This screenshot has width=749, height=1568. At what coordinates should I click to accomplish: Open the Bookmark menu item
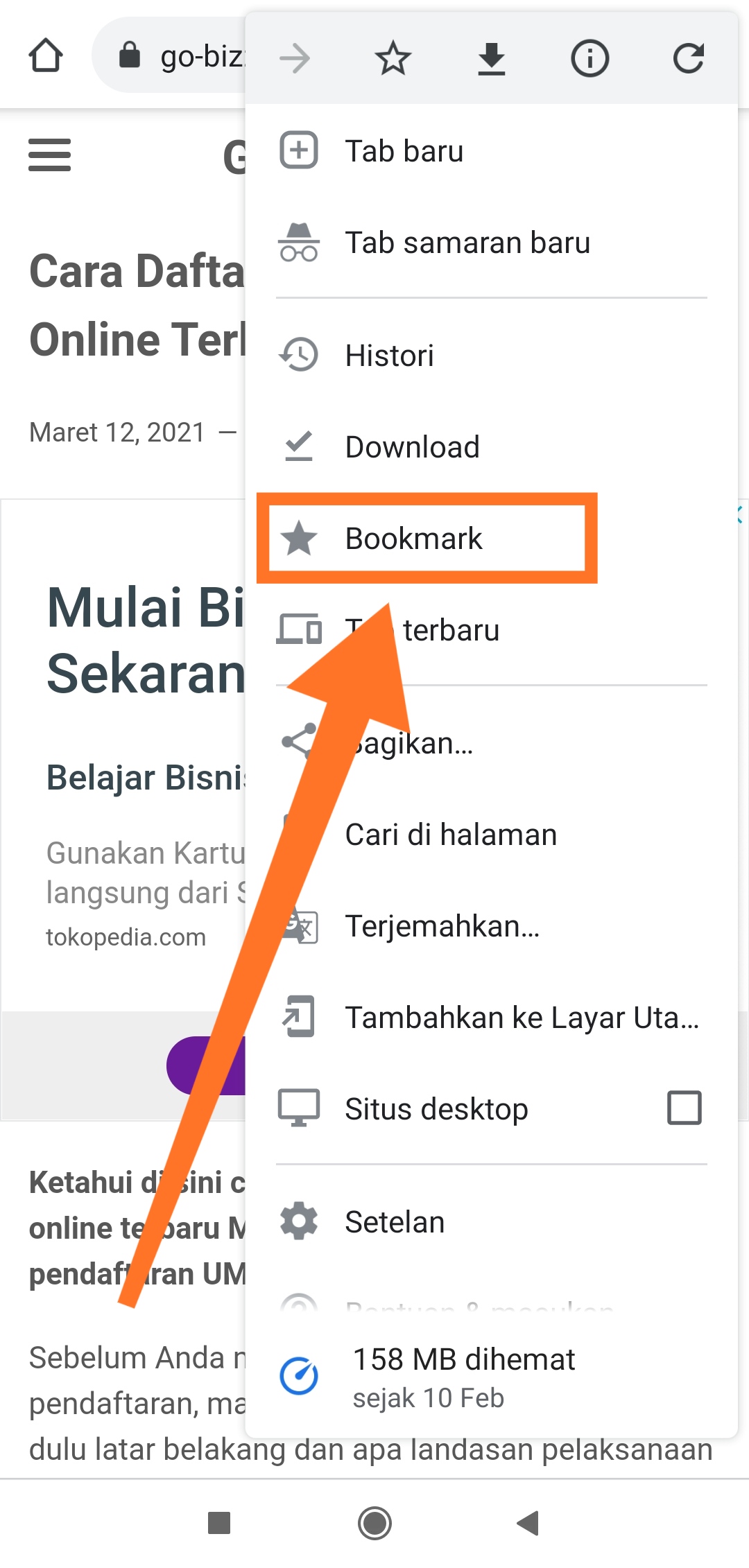tap(492, 539)
